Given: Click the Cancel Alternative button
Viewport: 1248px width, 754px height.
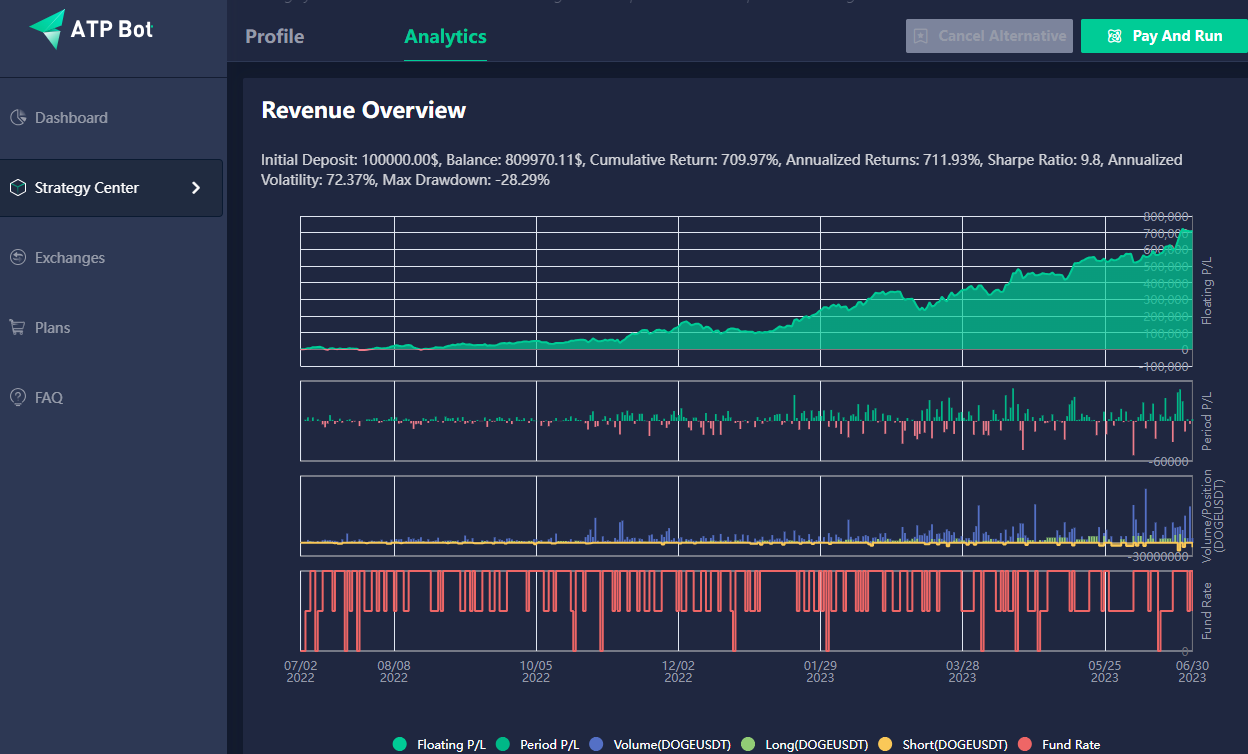Looking at the screenshot, I should 989,36.
